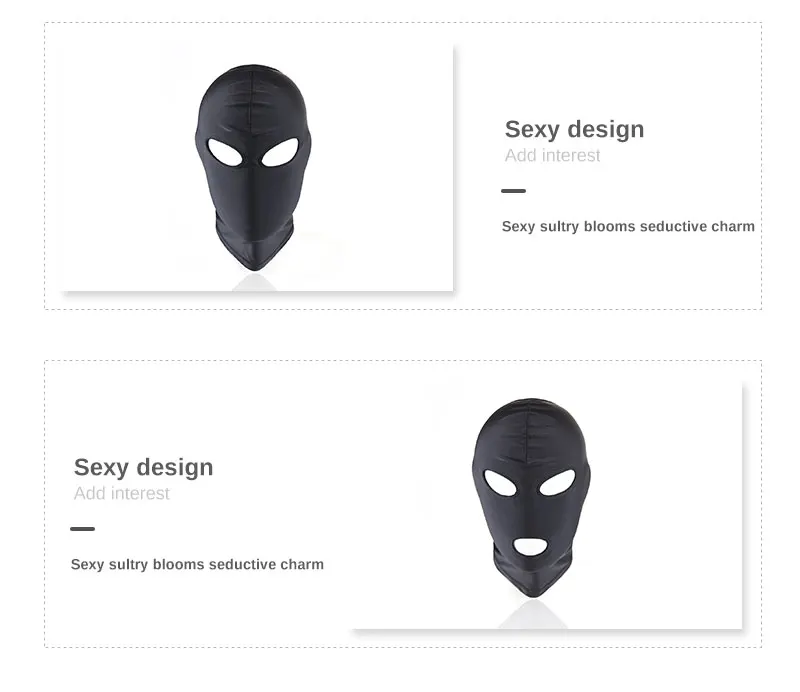Click "Add interest" subtitle in first panel

pos(552,155)
